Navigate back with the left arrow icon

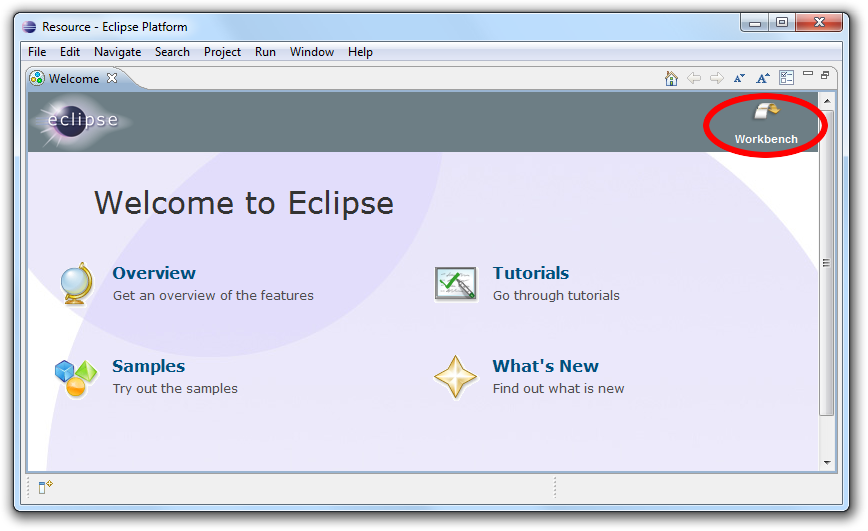coord(694,78)
